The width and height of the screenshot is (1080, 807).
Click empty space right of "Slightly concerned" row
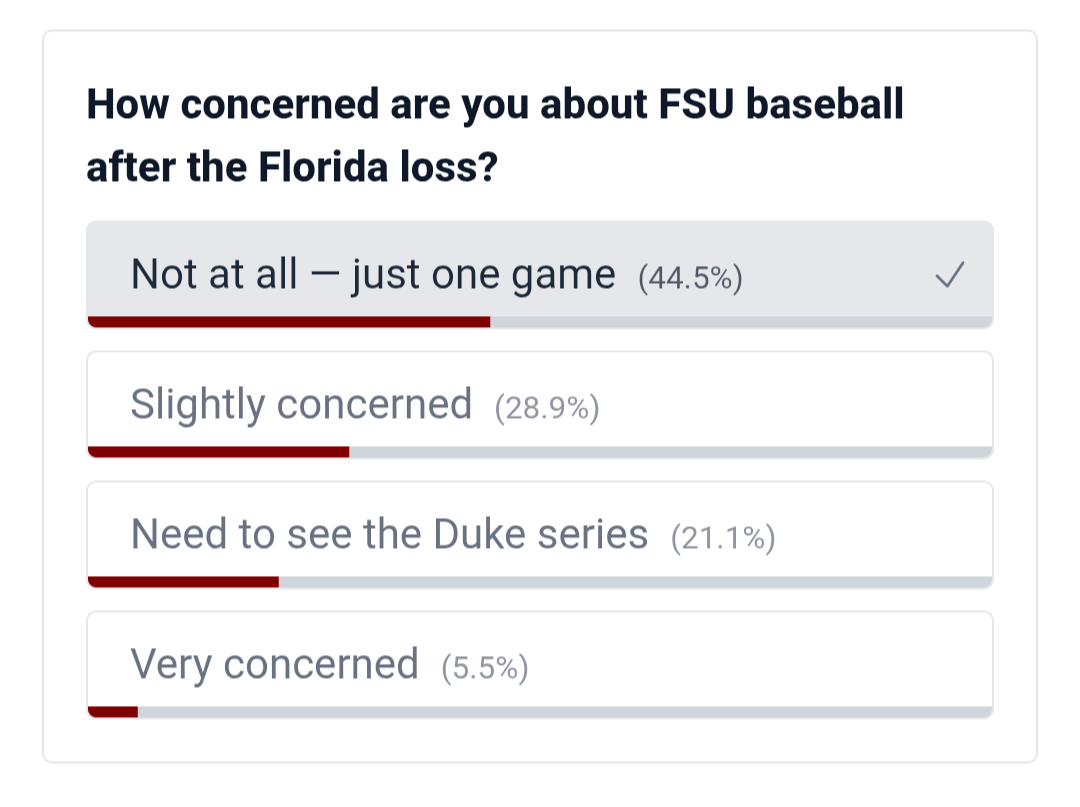click(x=800, y=402)
